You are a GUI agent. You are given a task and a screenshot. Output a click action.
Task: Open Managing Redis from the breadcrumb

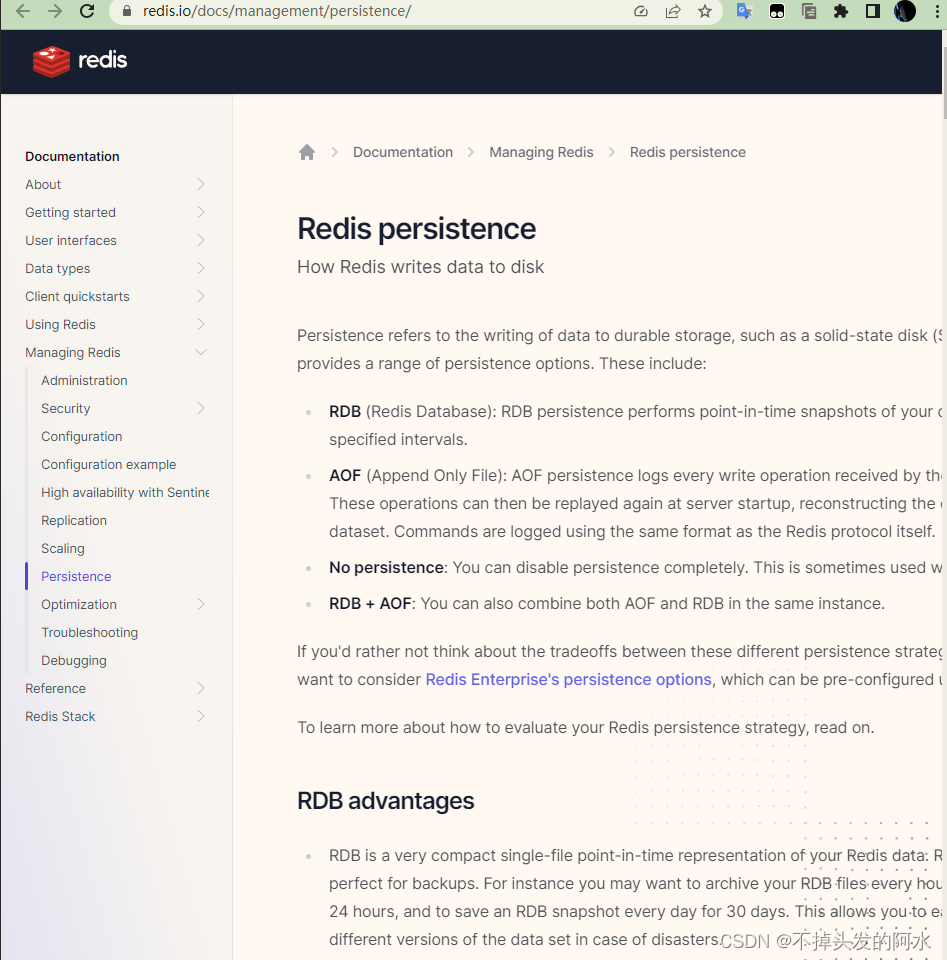541,151
